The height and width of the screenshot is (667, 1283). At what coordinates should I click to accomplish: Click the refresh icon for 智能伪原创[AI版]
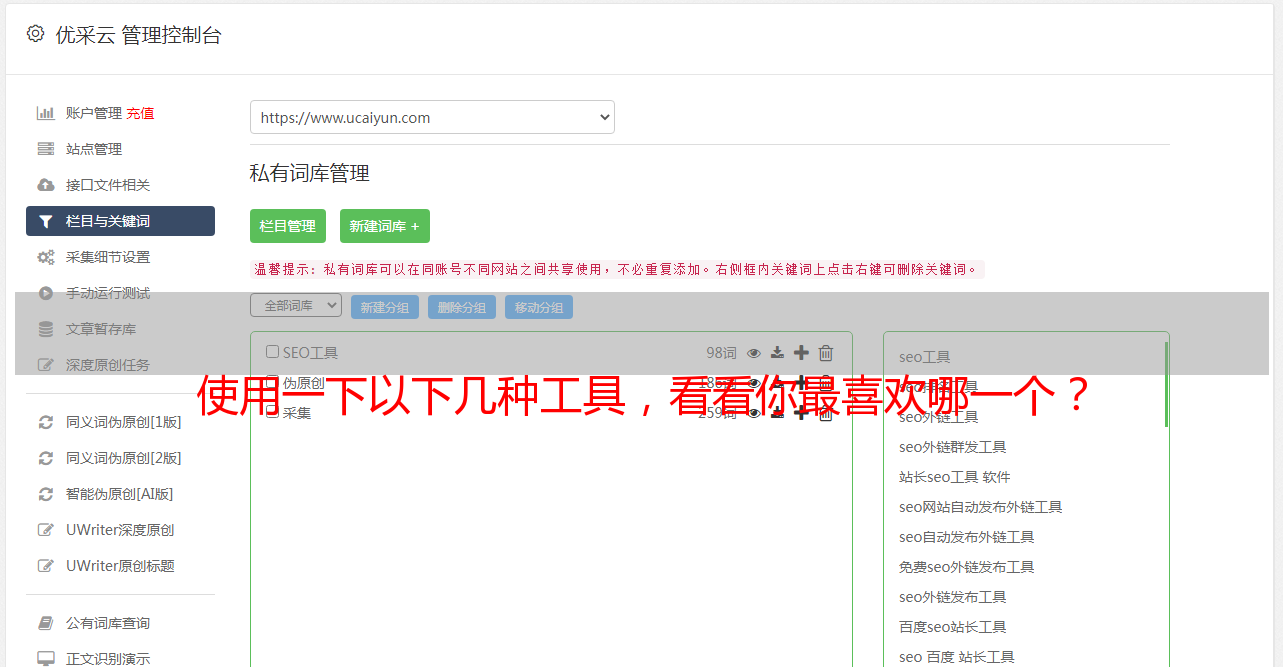click(46, 494)
